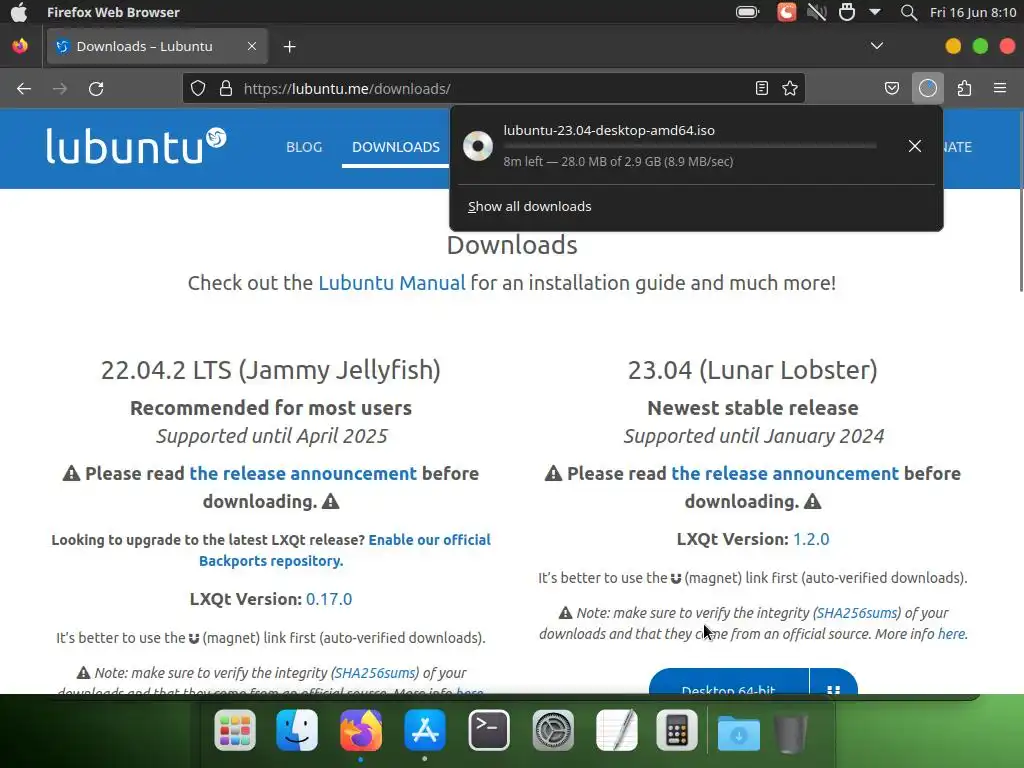Open the search magnifier in top bar
This screenshot has width=1024, height=768.
pyautogui.click(x=908, y=12)
